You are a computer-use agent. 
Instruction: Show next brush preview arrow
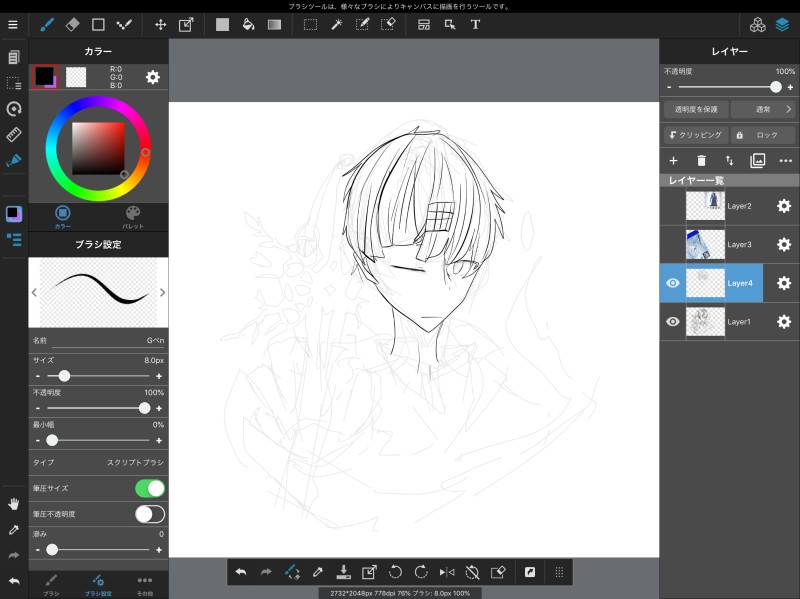coord(162,292)
